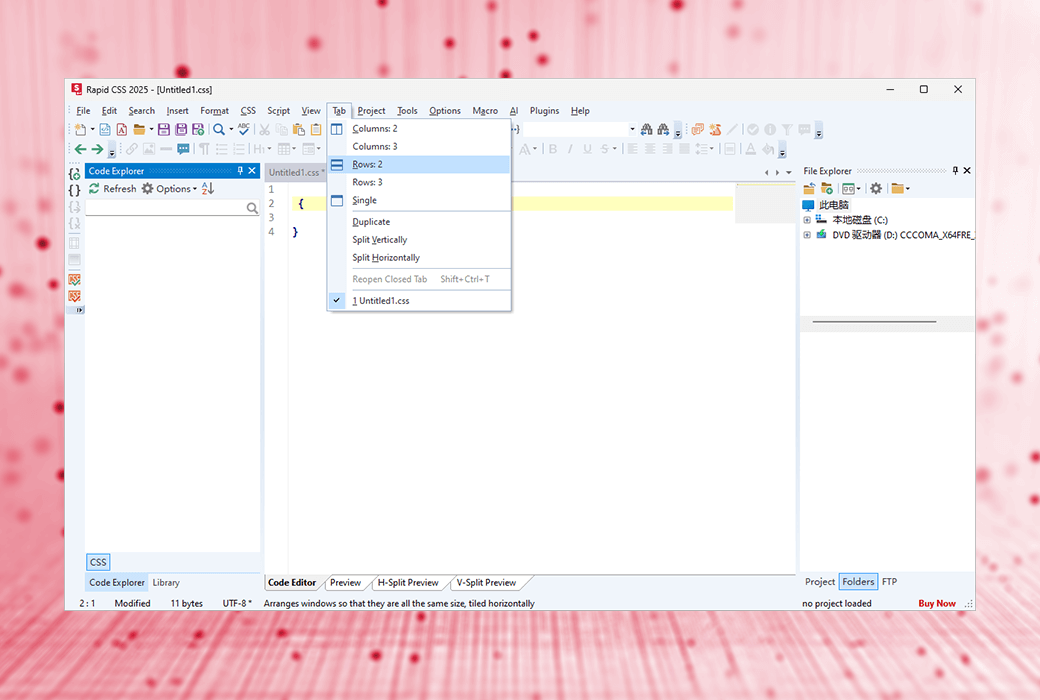This screenshot has width=1040, height=700.
Task: Pin the File Explorer panel
Action: [x=955, y=171]
